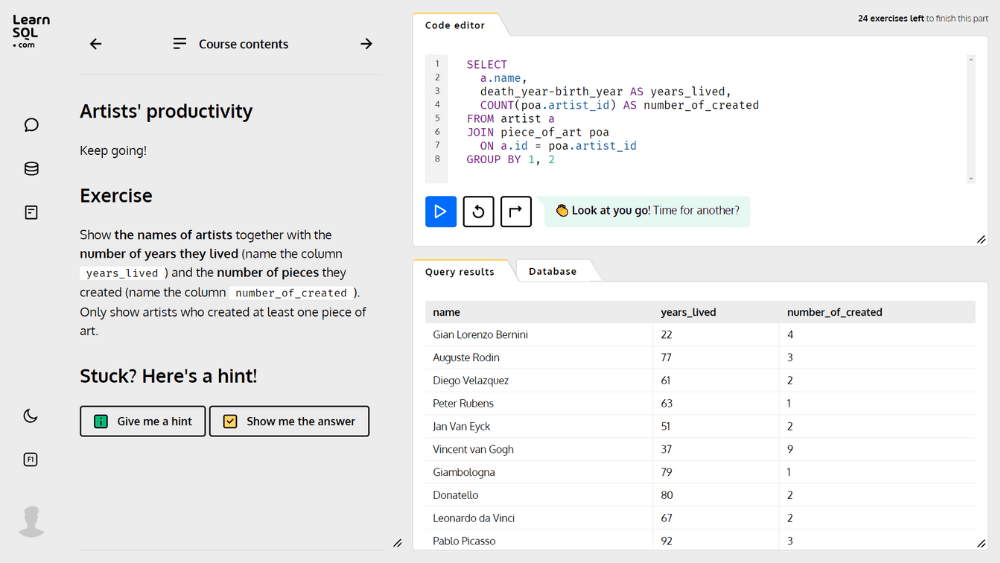Toggle dark mode with moon icon

(x=31, y=416)
